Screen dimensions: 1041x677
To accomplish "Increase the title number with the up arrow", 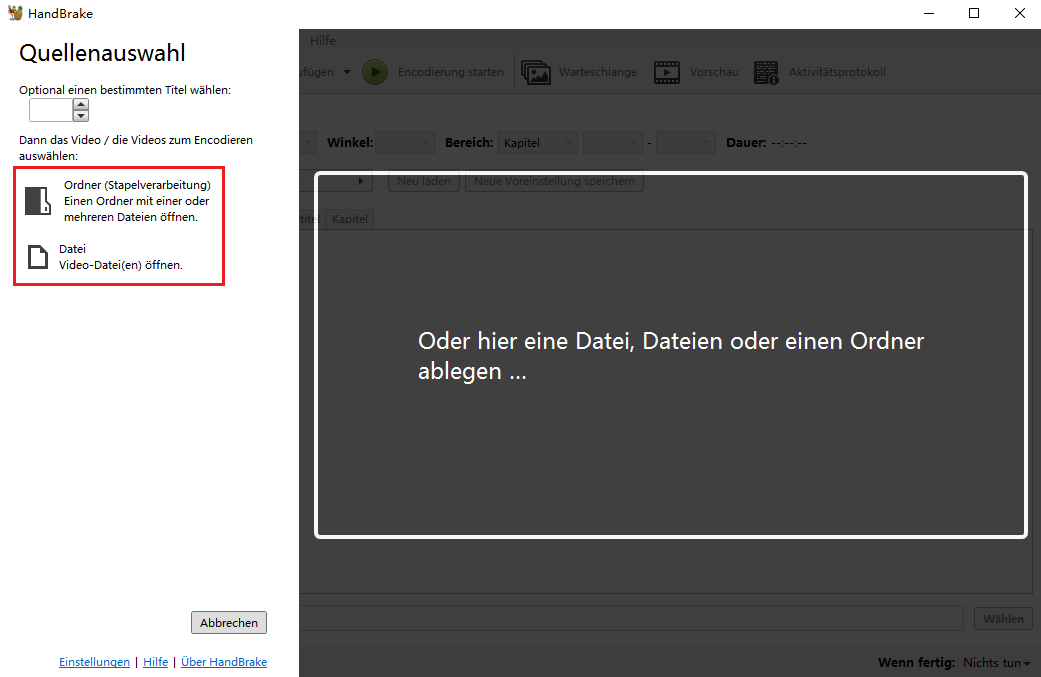I will pyautogui.click(x=81, y=104).
